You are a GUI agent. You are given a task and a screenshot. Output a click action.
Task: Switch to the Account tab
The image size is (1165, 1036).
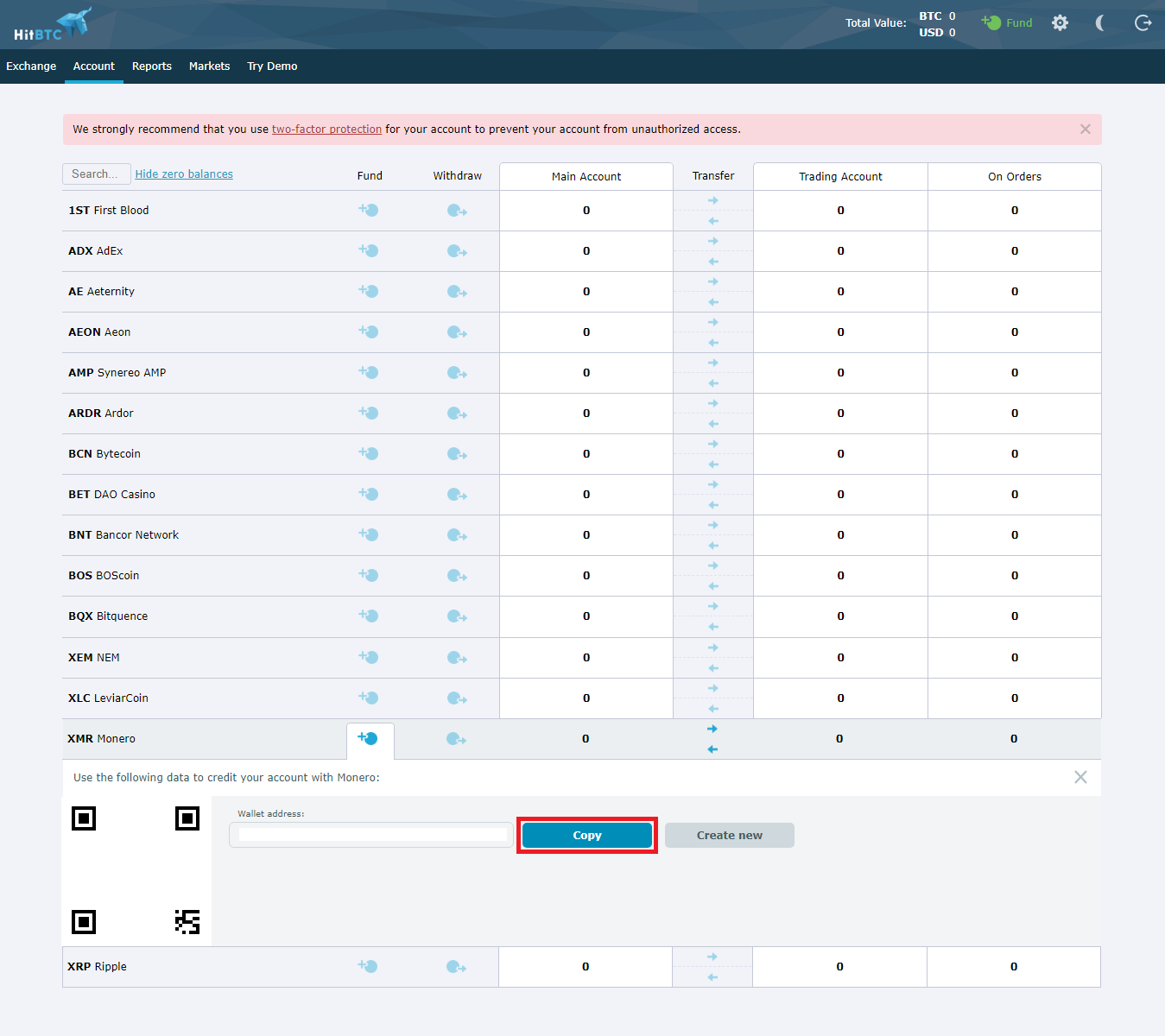coord(94,66)
